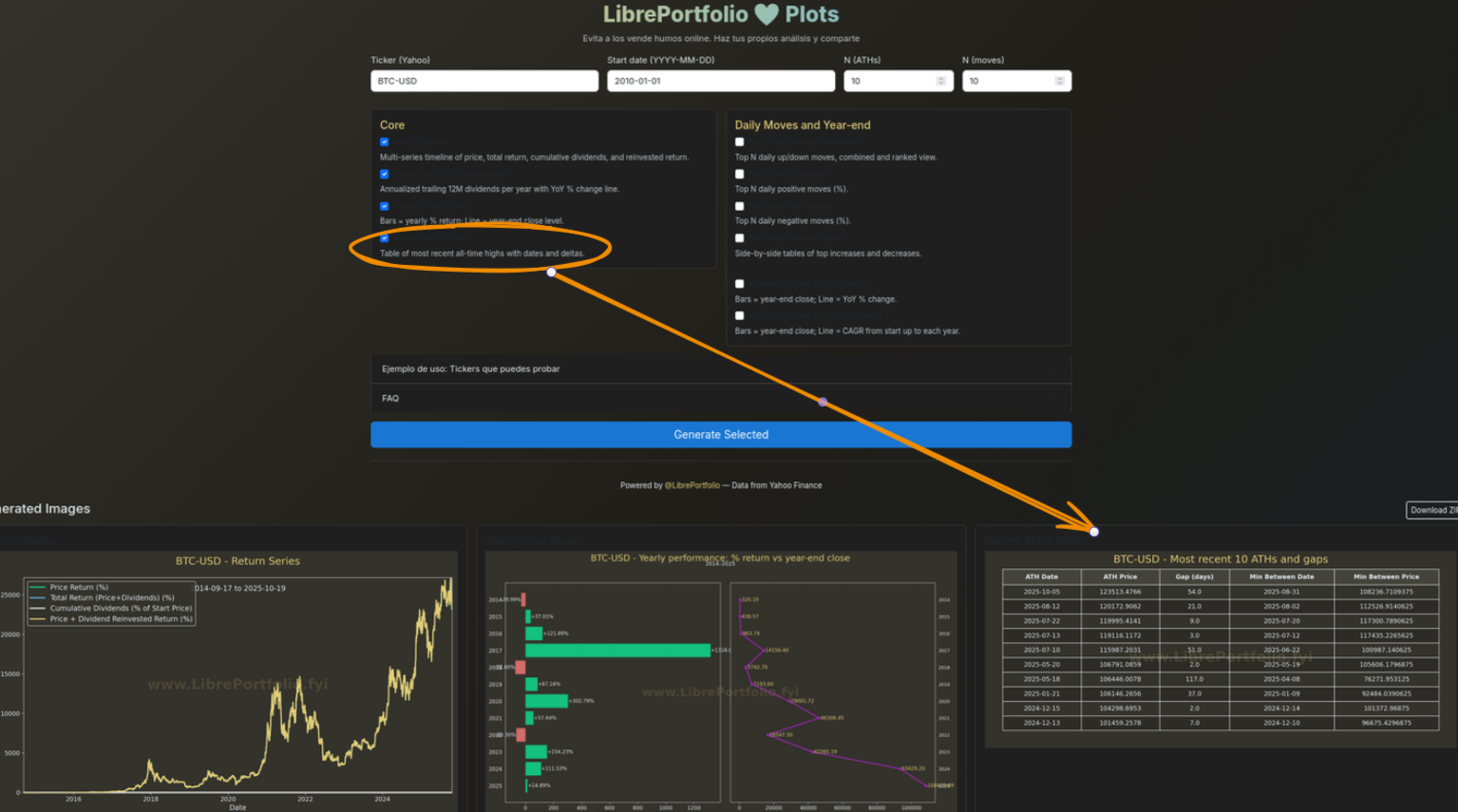This screenshot has width=1458, height=812.
Task: Select the arrowhead end handle dot
Action: [1094, 532]
